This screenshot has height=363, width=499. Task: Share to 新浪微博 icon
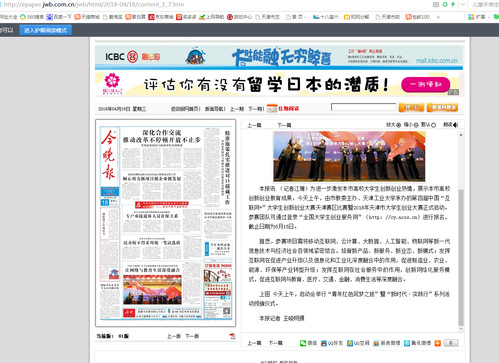click(x=376, y=343)
